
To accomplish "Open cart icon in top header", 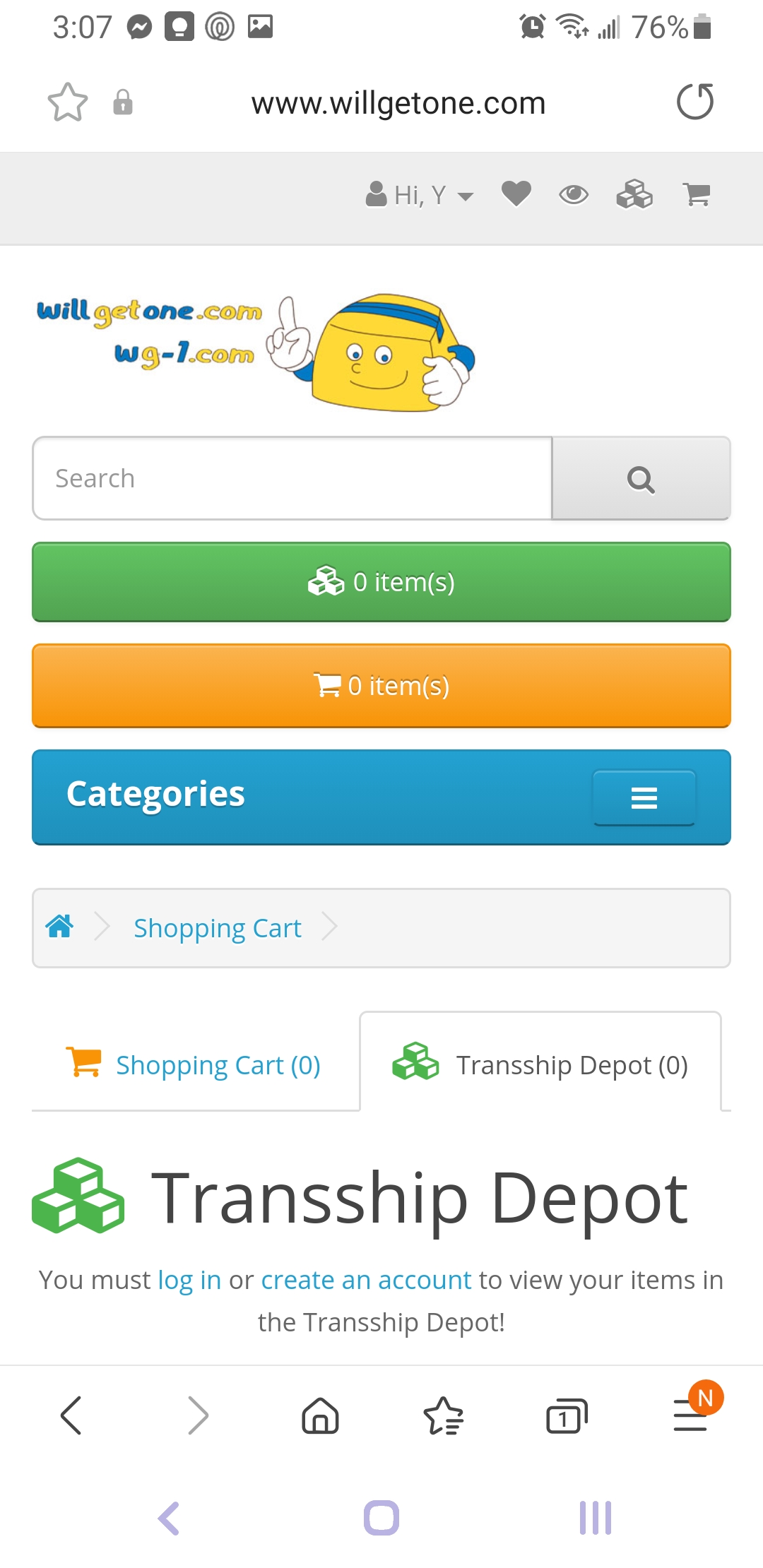I will 697,194.
